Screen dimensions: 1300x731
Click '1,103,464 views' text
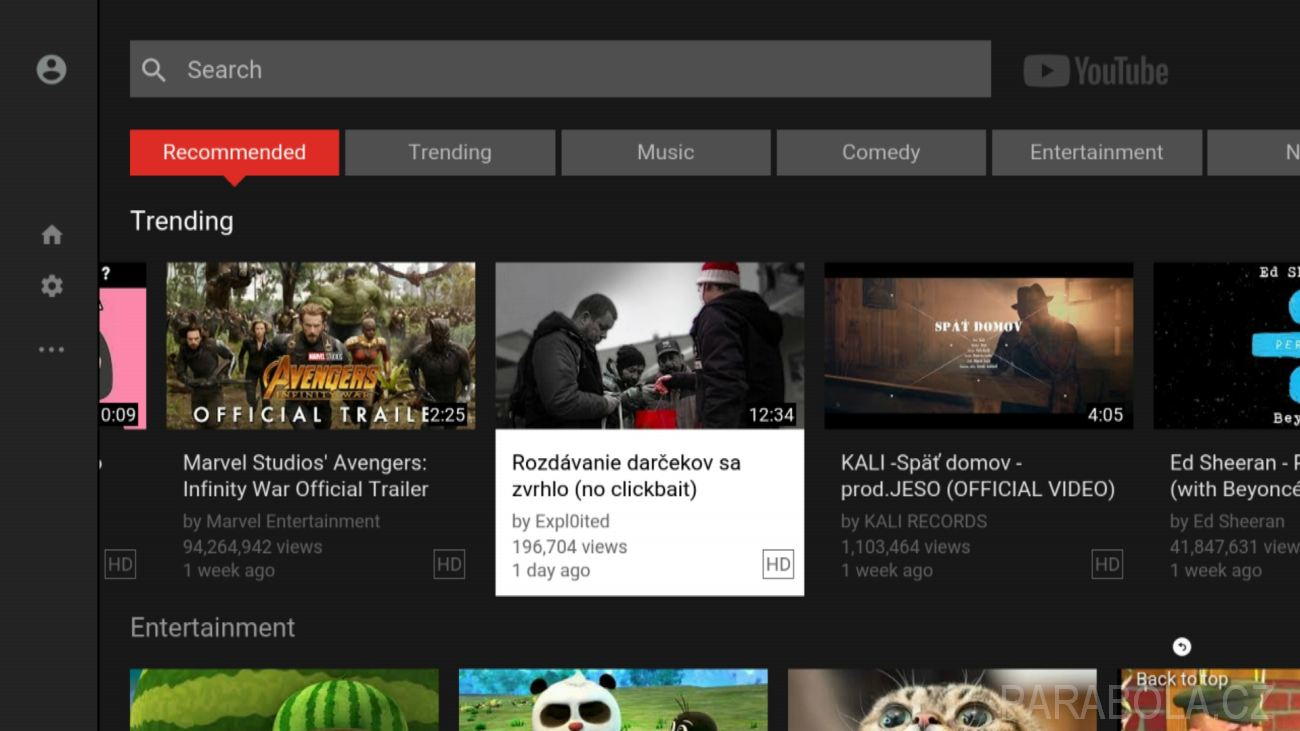(906, 547)
